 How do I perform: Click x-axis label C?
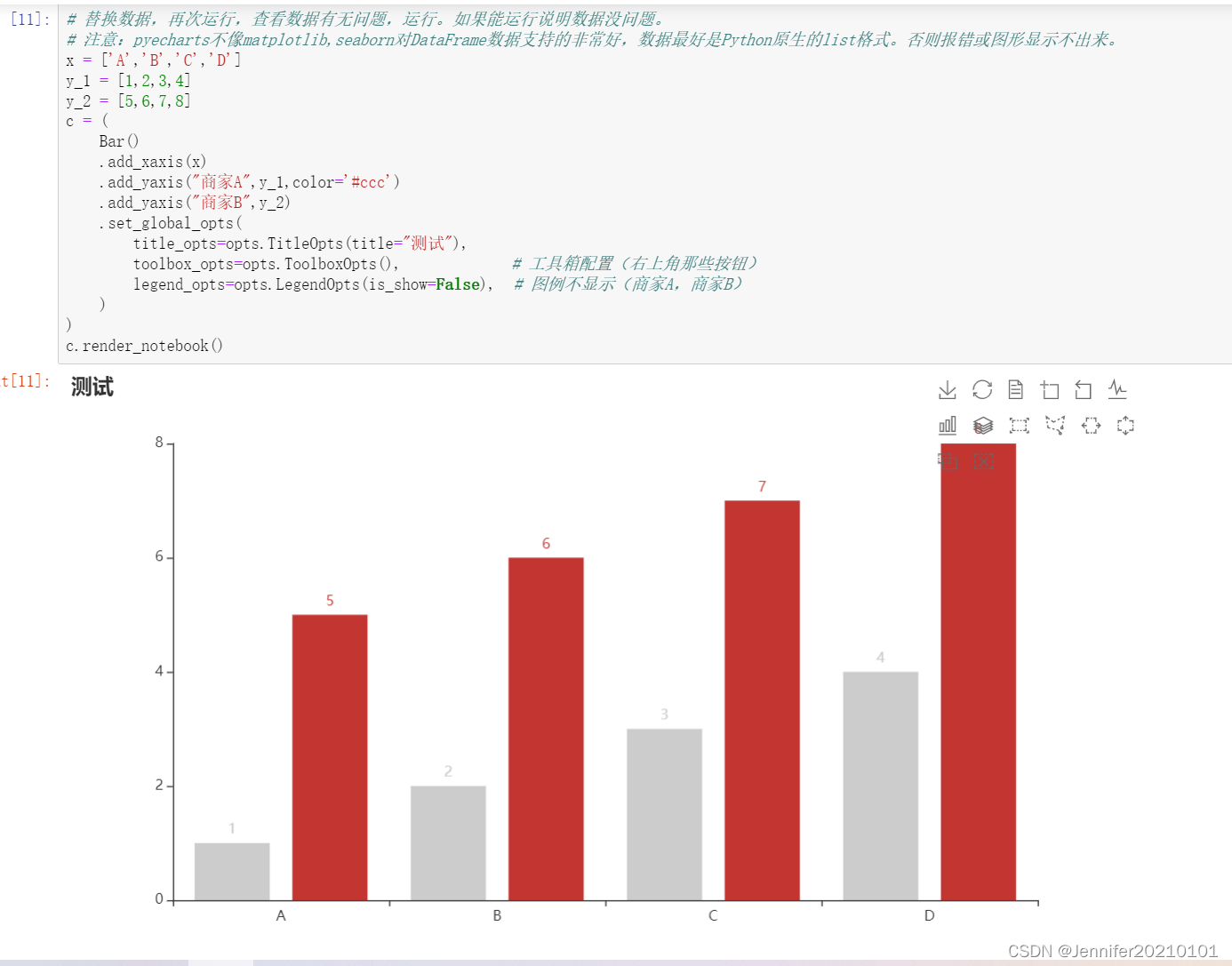pos(713,915)
